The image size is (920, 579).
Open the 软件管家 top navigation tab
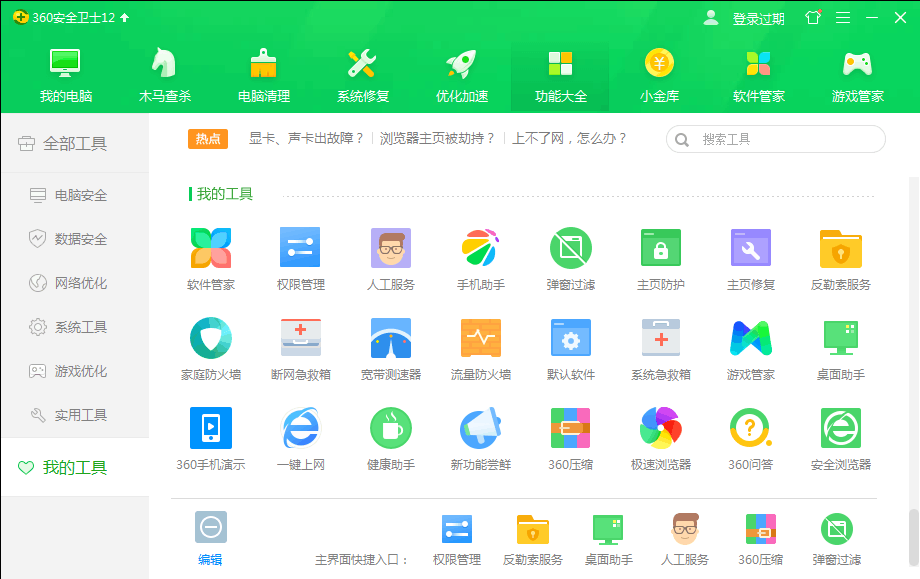(x=759, y=76)
